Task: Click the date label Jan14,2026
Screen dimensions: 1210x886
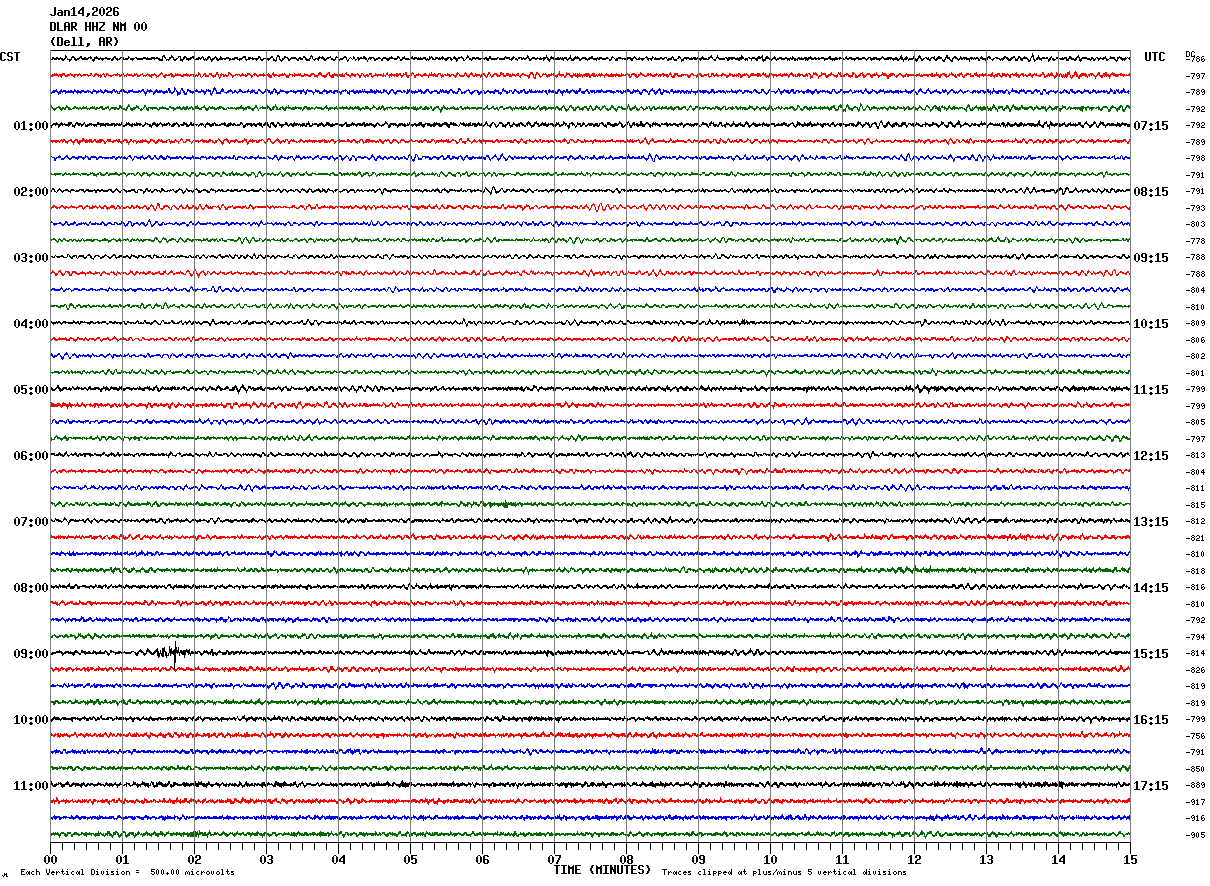Action: click(84, 12)
